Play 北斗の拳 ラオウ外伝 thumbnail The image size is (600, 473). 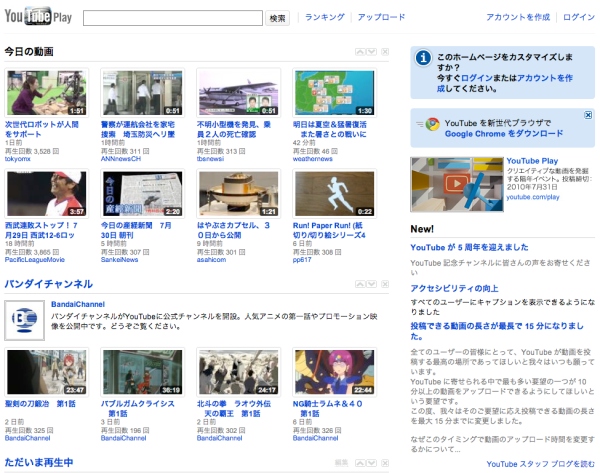pos(238,372)
